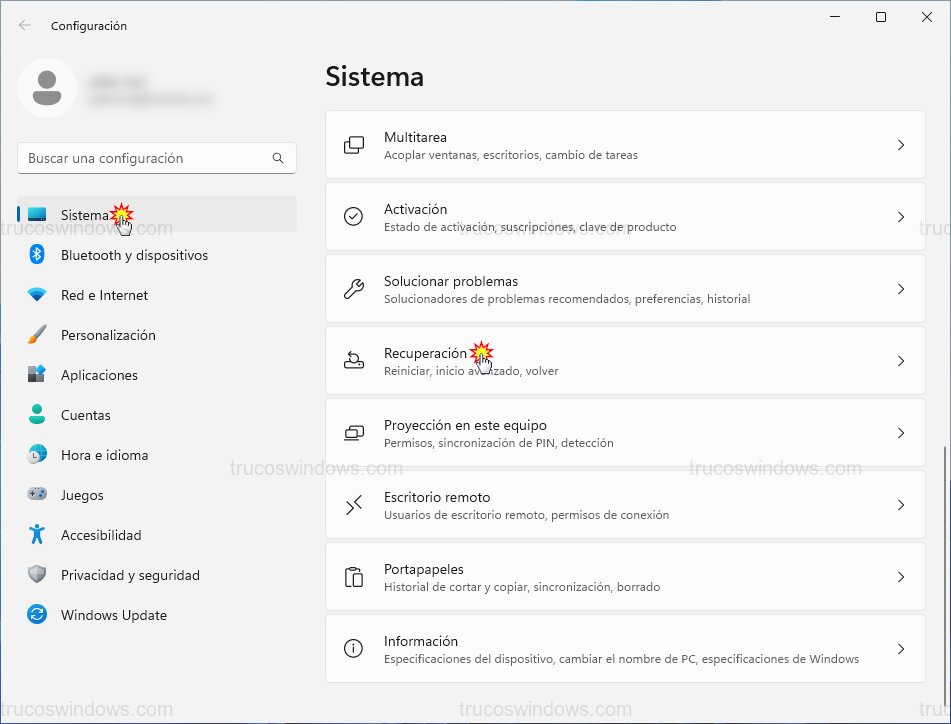The height and width of the screenshot is (724, 951).
Task: Click the search magnifier icon
Action: 277,158
